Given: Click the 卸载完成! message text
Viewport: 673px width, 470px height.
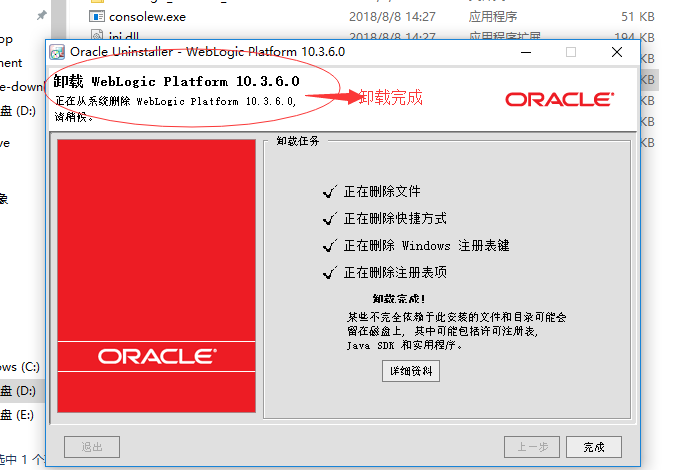Looking at the screenshot, I should coord(399,298).
